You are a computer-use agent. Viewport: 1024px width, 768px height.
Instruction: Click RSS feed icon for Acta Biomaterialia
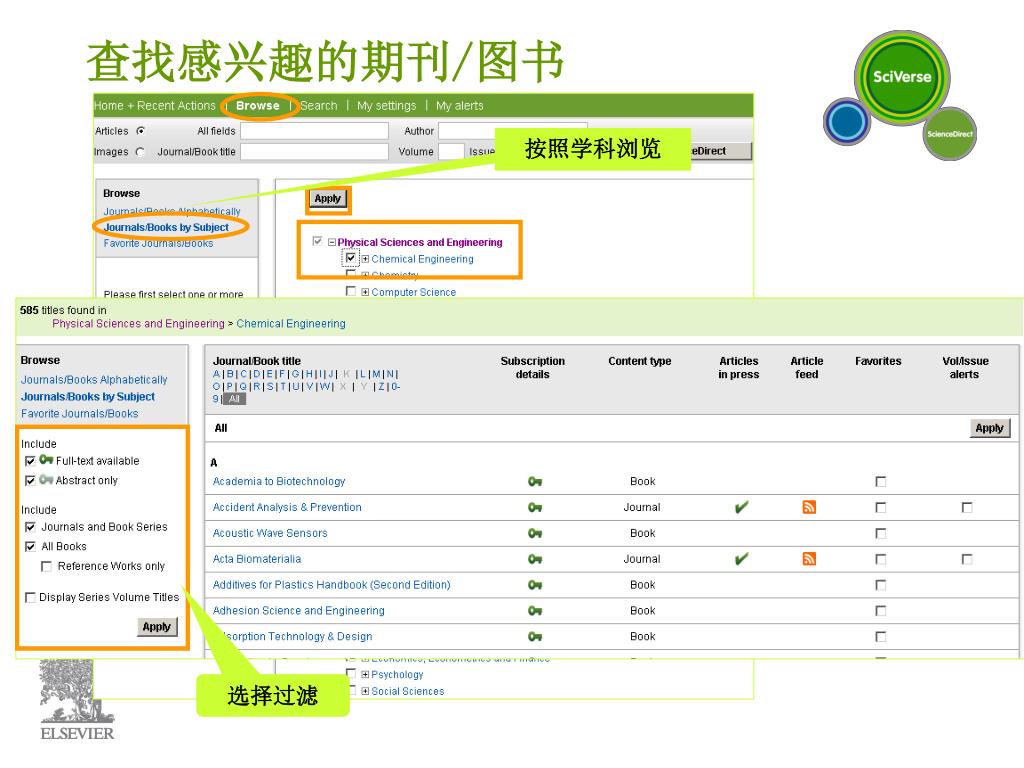[x=809, y=559]
